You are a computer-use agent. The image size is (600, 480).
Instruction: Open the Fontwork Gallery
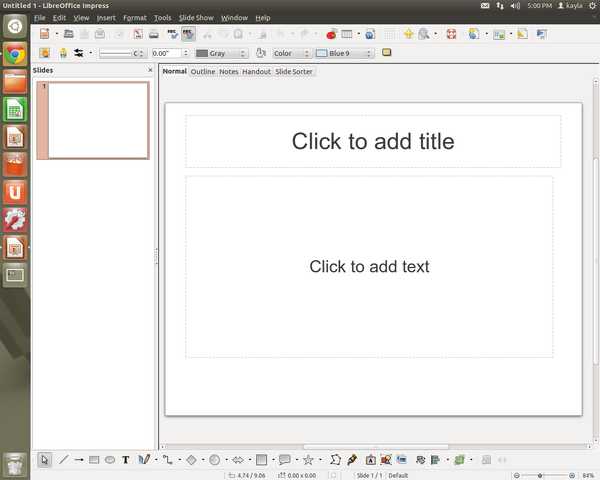370,459
